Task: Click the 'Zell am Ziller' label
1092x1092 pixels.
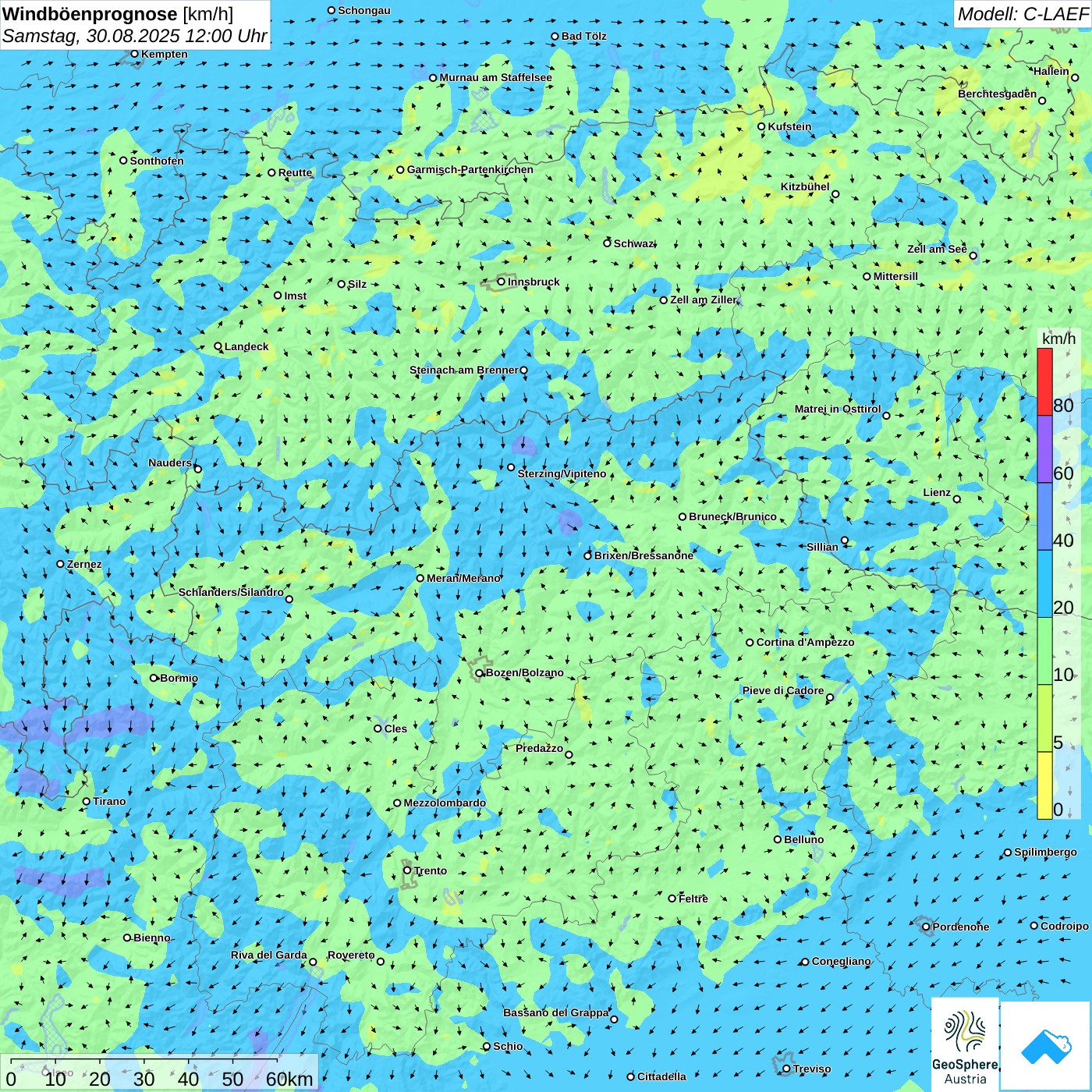Action: click(704, 300)
